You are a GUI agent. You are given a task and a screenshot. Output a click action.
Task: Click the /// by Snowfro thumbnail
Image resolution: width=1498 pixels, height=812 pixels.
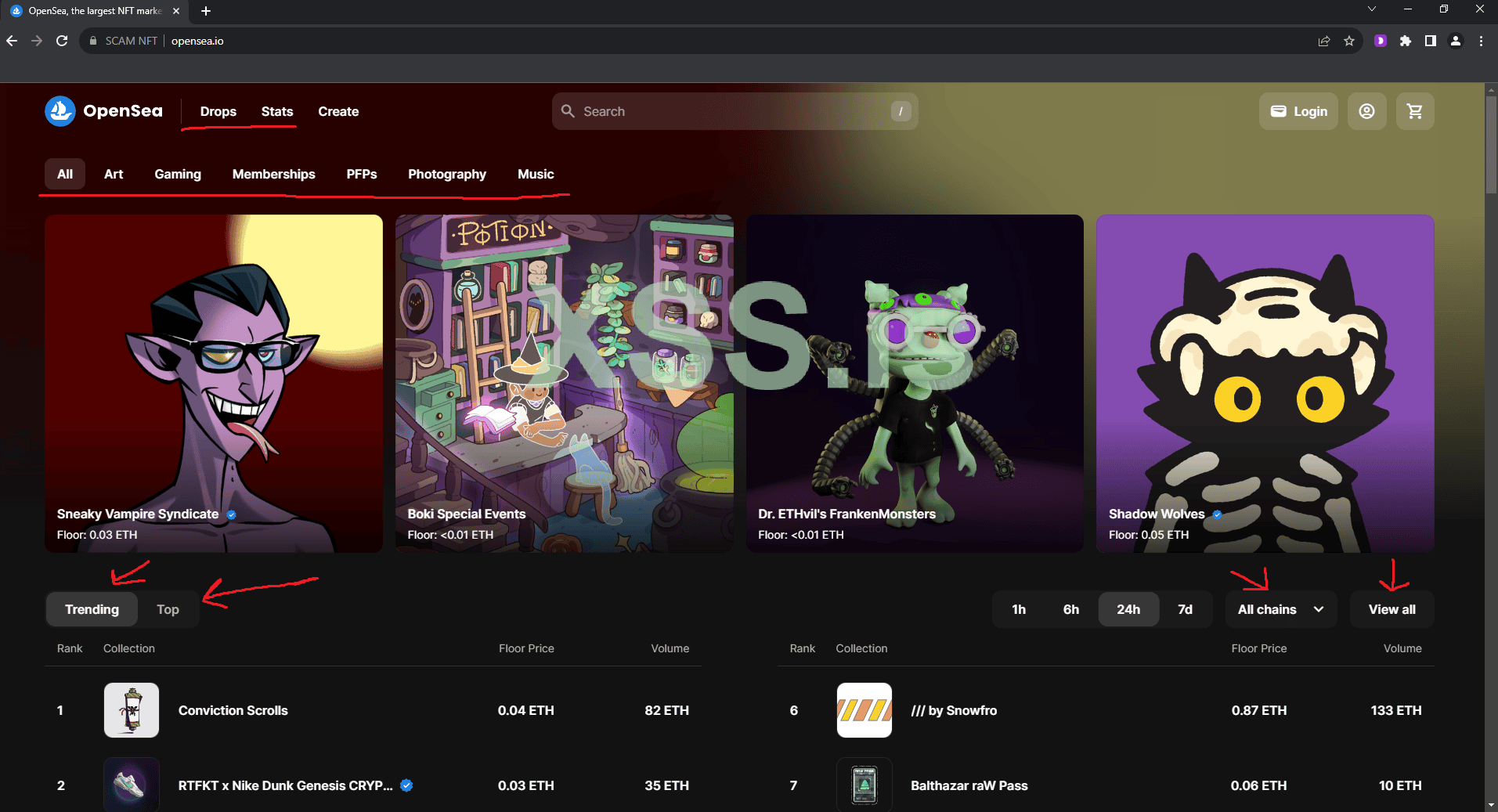coord(865,710)
